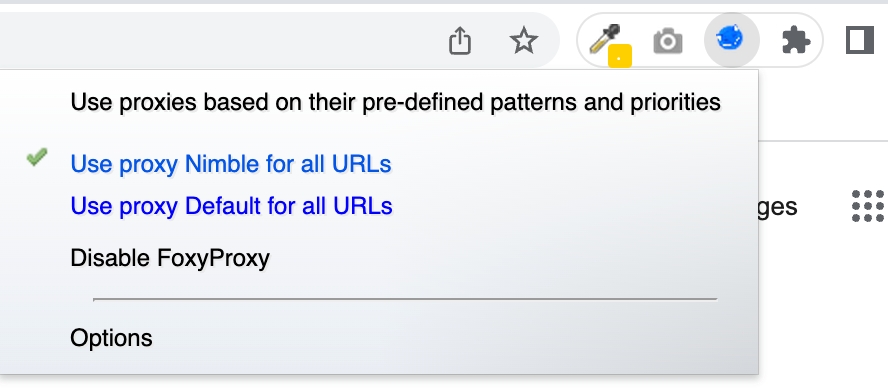Click the gray tab strip above toolbar

pos(444,2)
